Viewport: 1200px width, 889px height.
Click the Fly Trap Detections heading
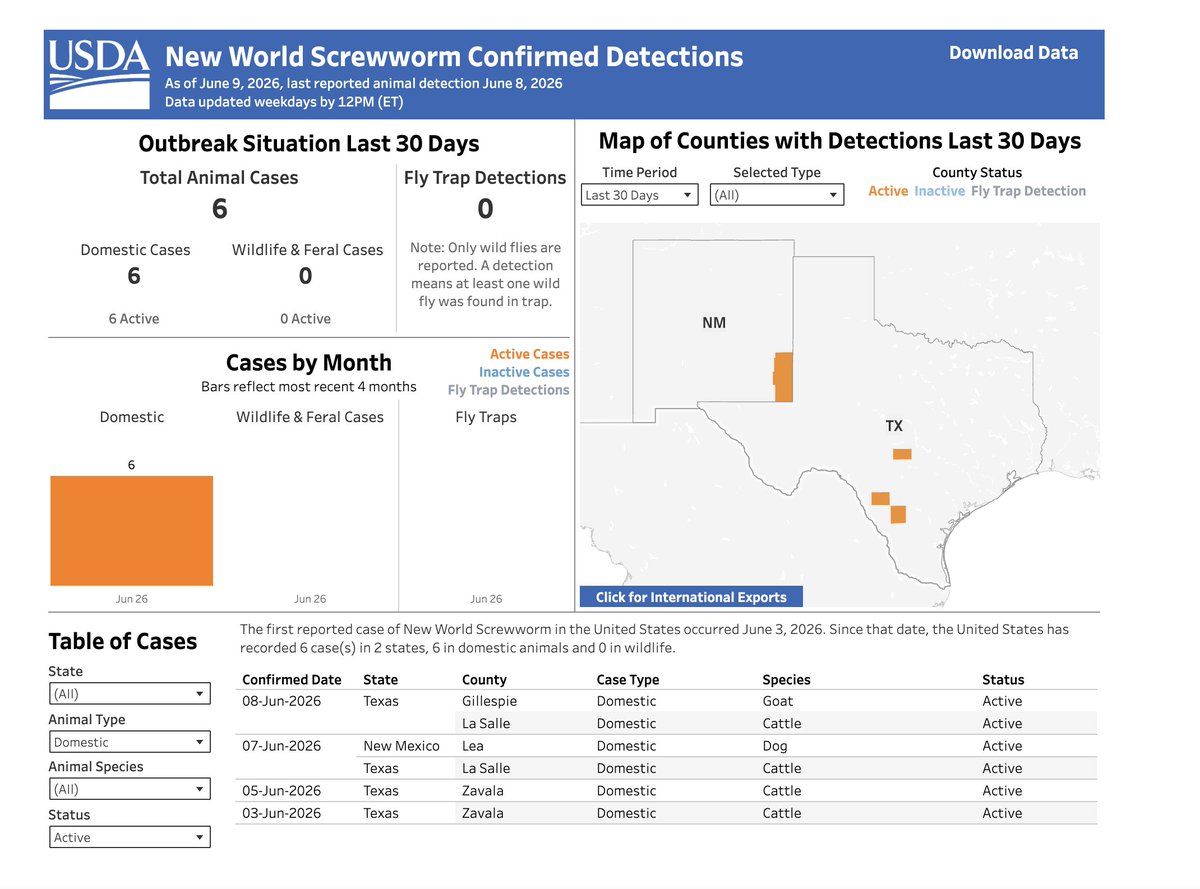coord(485,178)
